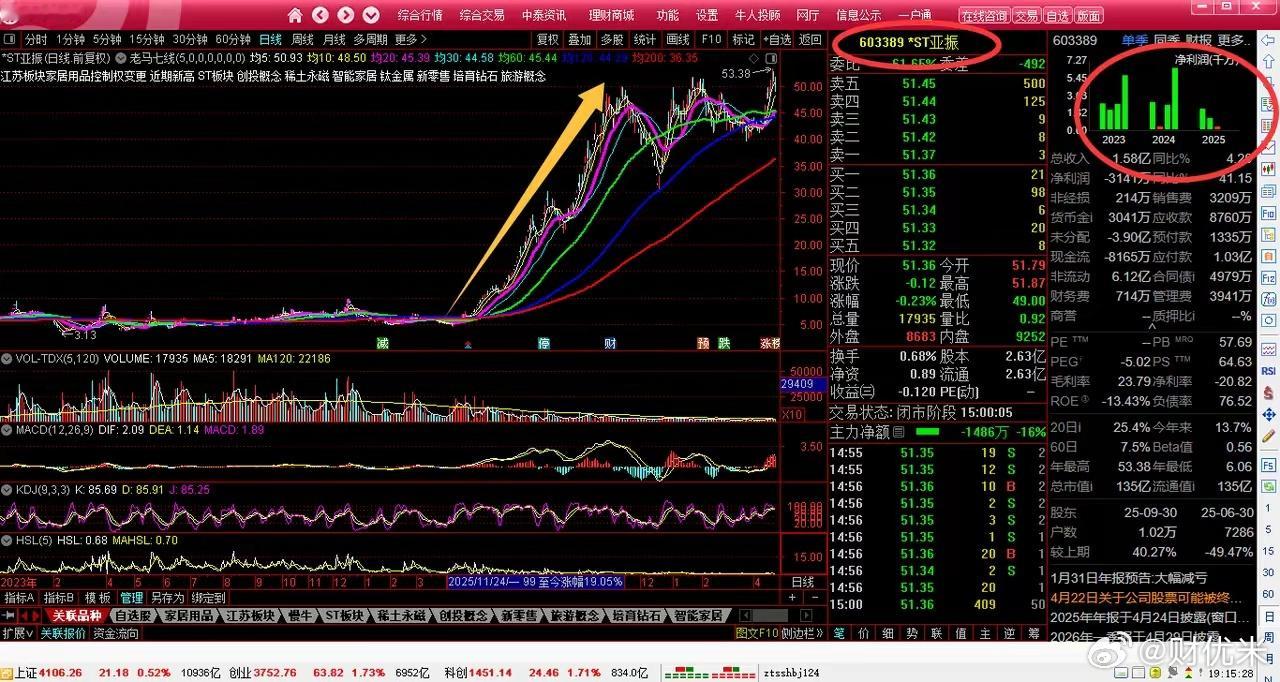This screenshot has height=682, width=1280.
Task: Open the dropdown arrow beside navigation arrows
Action: [x=371, y=15]
